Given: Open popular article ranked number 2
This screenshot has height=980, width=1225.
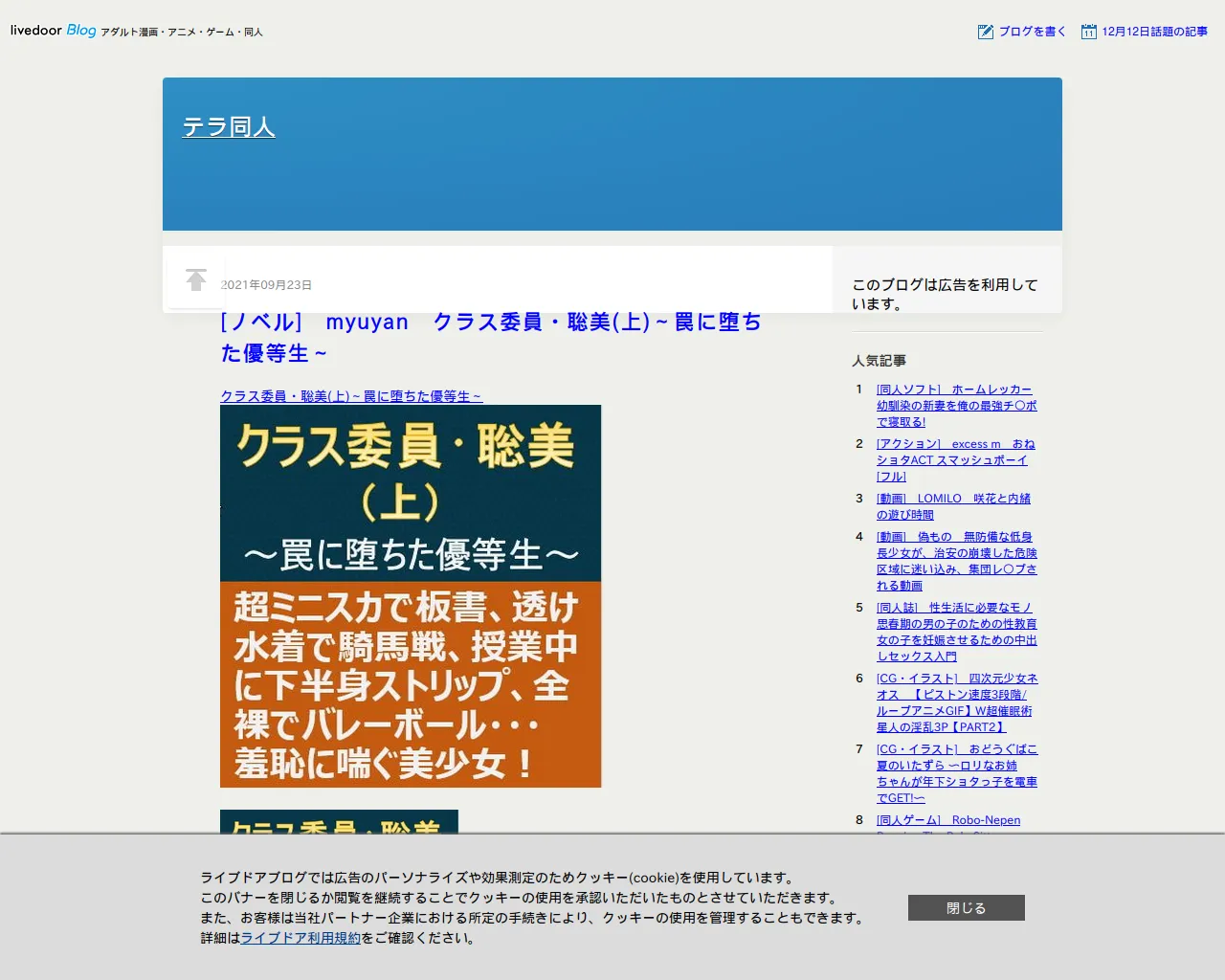Looking at the screenshot, I should [955, 460].
